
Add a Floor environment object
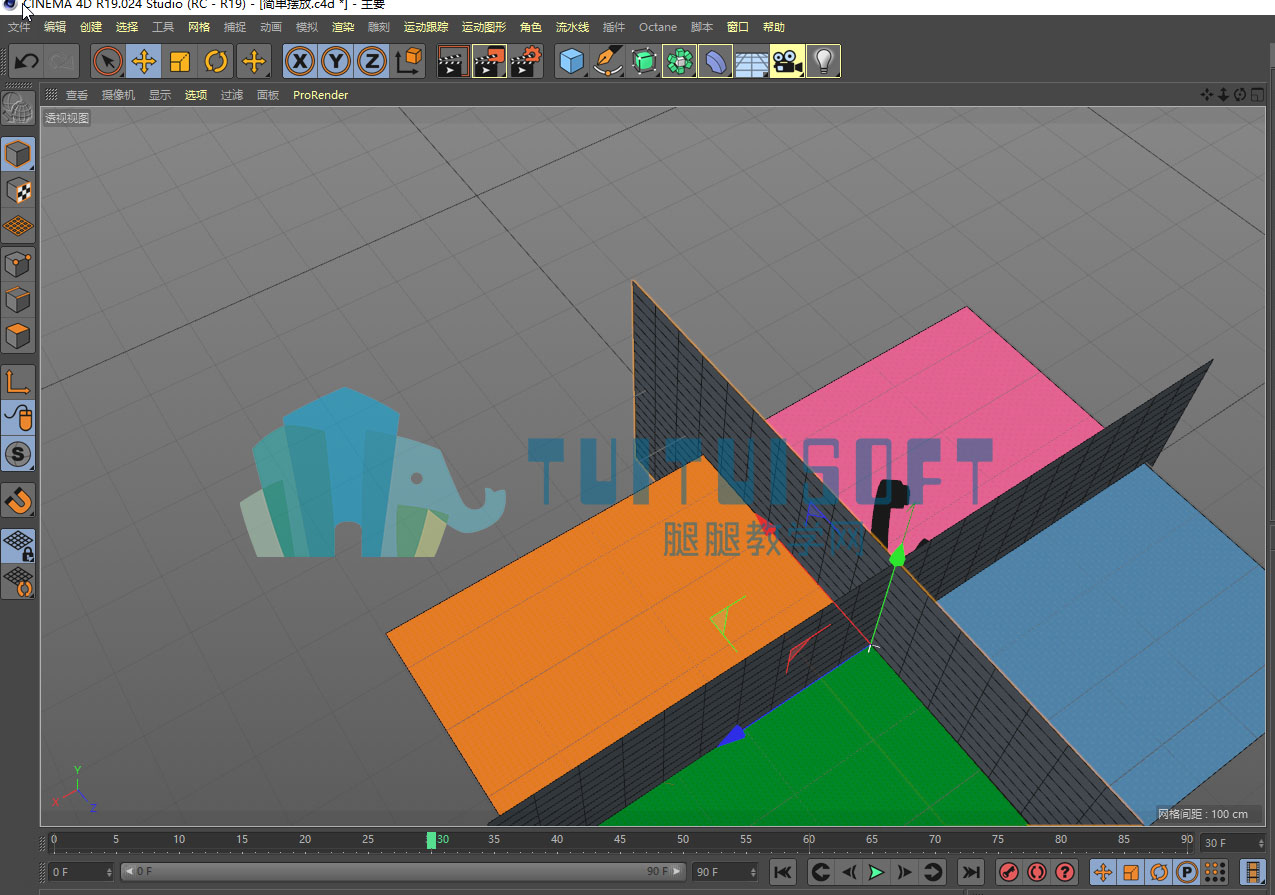point(751,62)
